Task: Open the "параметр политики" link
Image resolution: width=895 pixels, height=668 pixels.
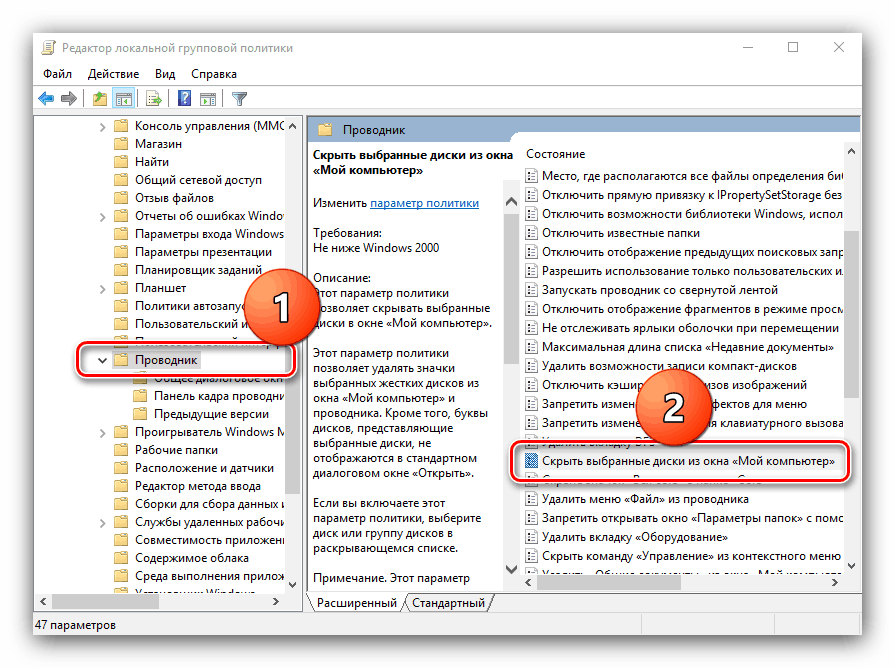Action: (x=425, y=203)
